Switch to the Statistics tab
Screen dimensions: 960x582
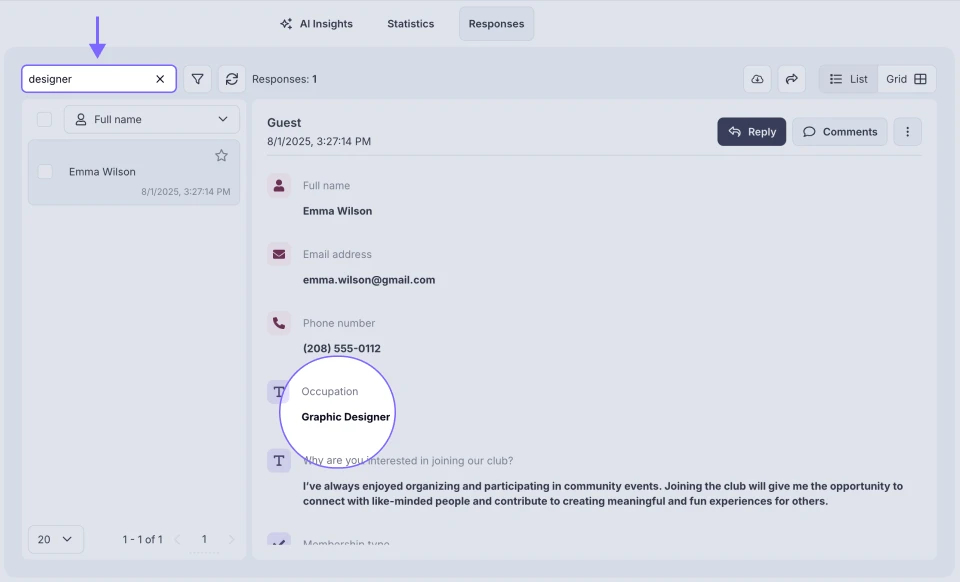(x=410, y=23)
